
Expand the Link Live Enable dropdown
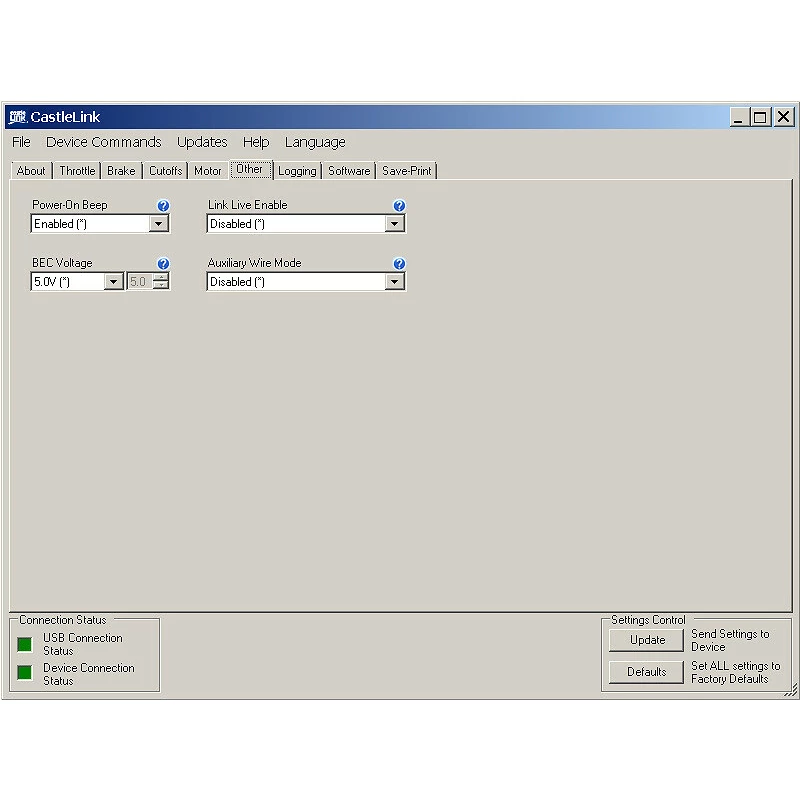click(394, 224)
